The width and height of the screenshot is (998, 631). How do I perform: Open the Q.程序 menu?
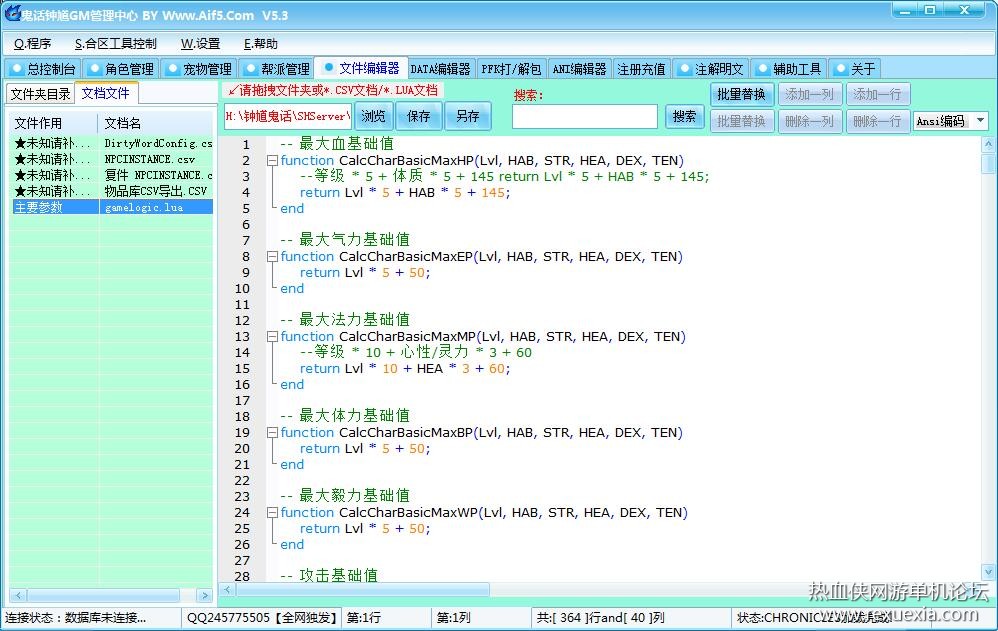(x=32, y=44)
